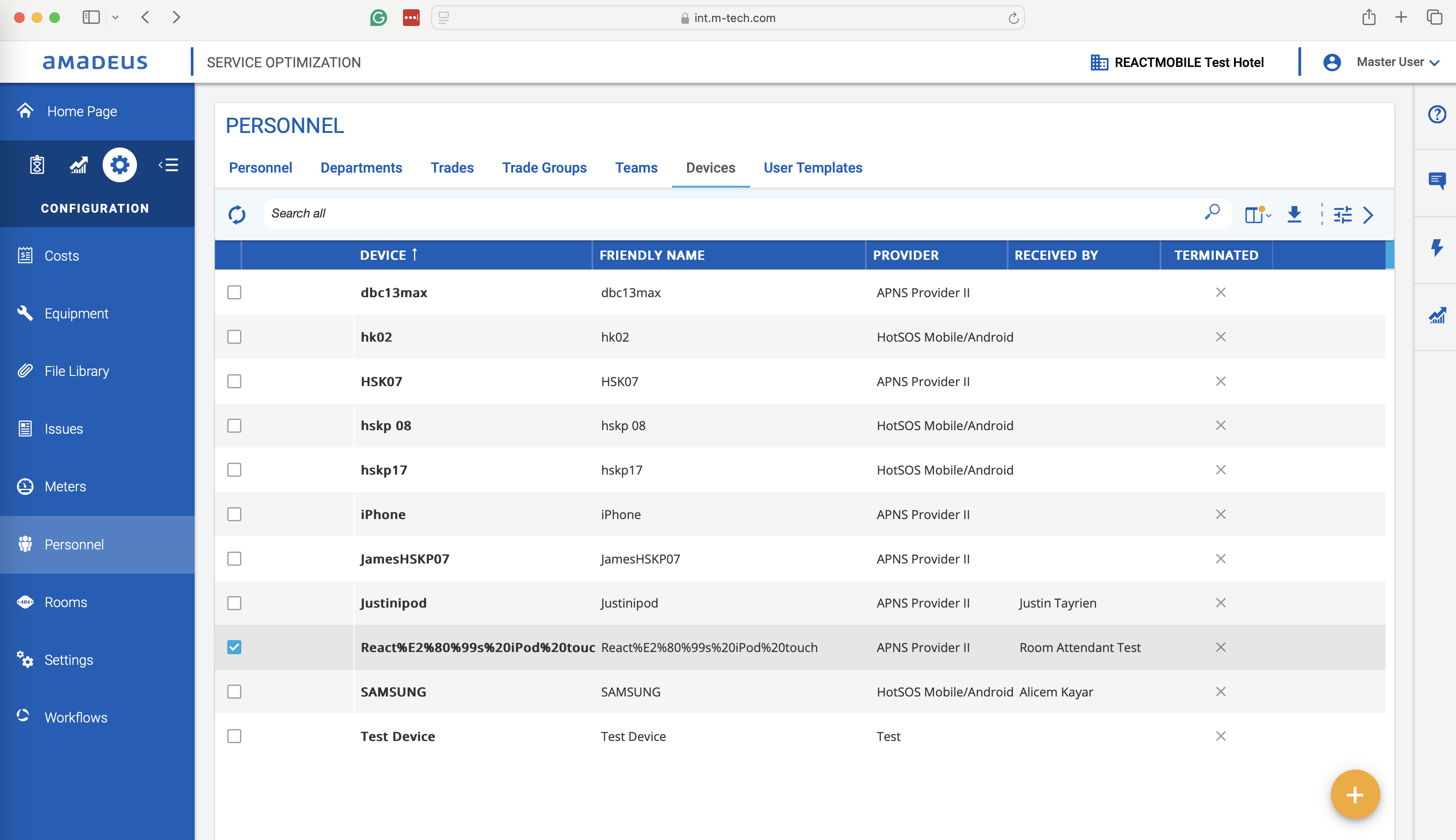Refresh the devices grid

(x=237, y=214)
